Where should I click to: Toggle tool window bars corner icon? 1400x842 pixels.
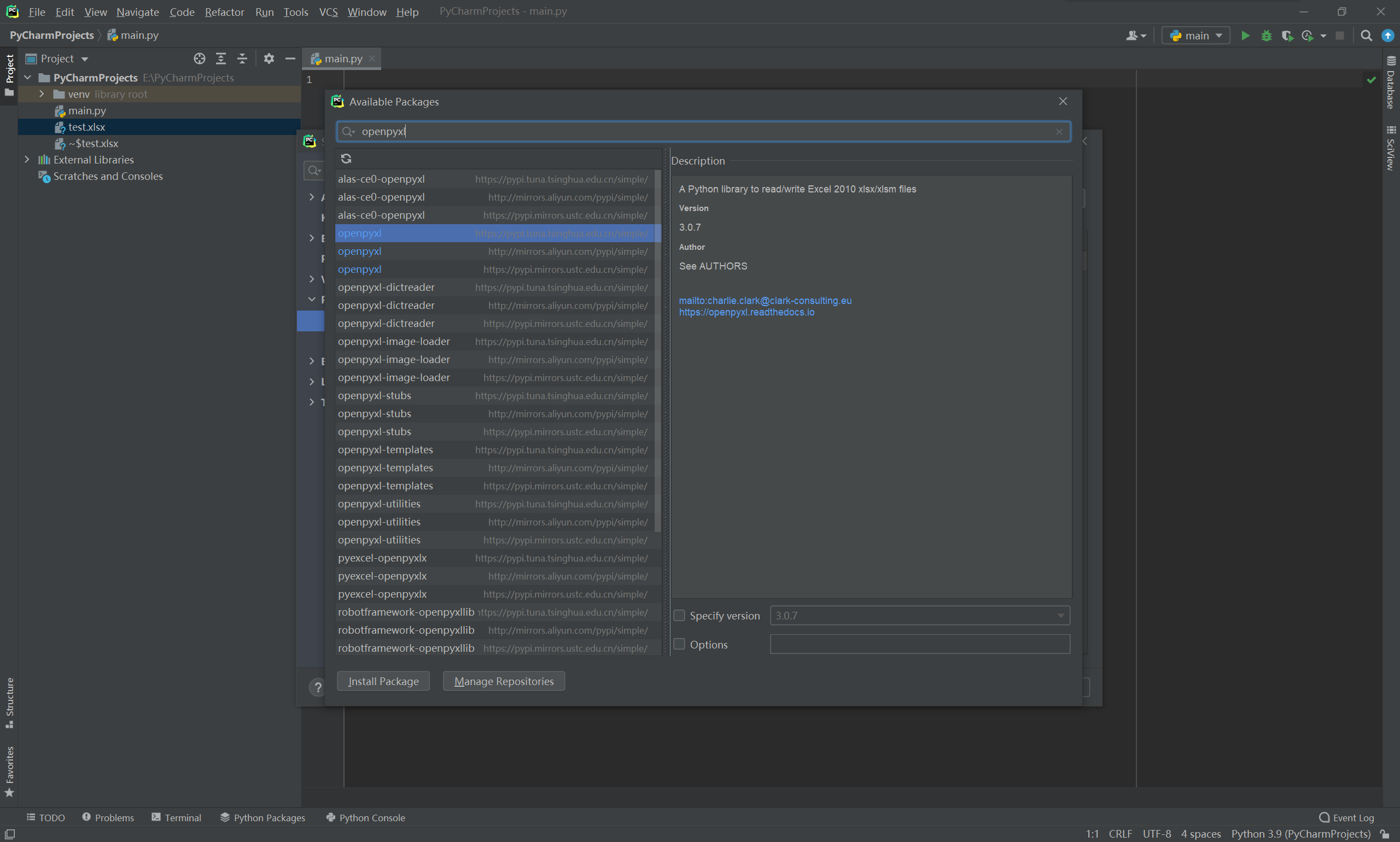10,834
